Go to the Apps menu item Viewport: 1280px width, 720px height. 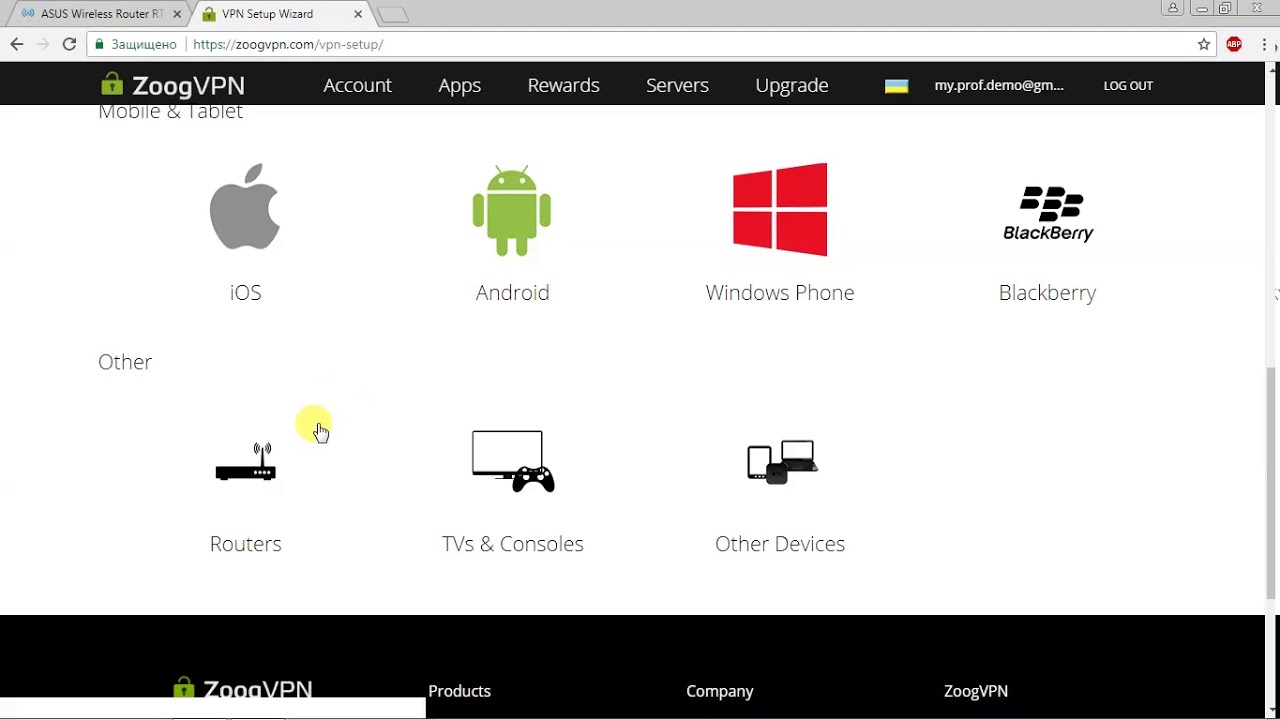coord(460,85)
